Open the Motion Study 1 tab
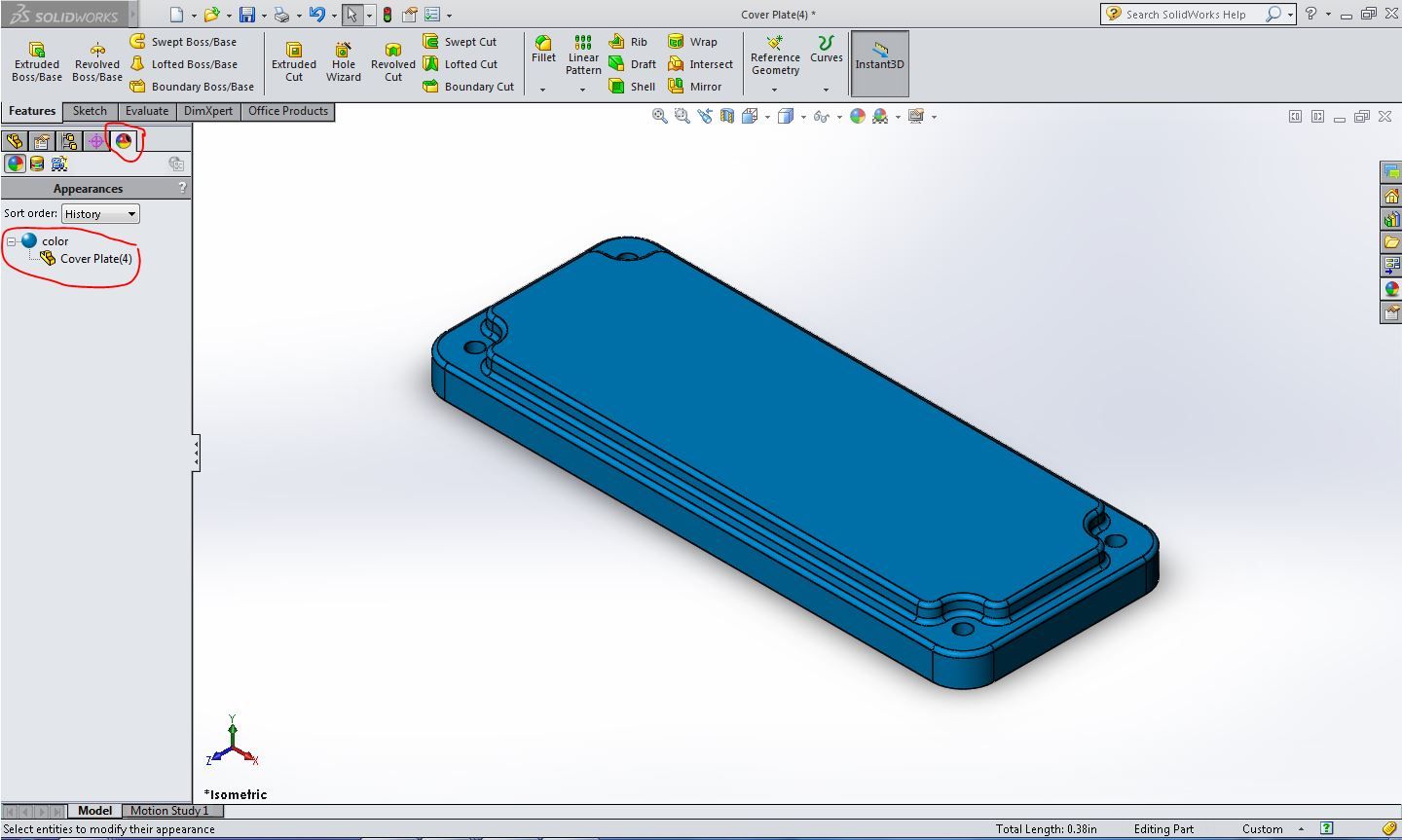 tap(171, 810)
